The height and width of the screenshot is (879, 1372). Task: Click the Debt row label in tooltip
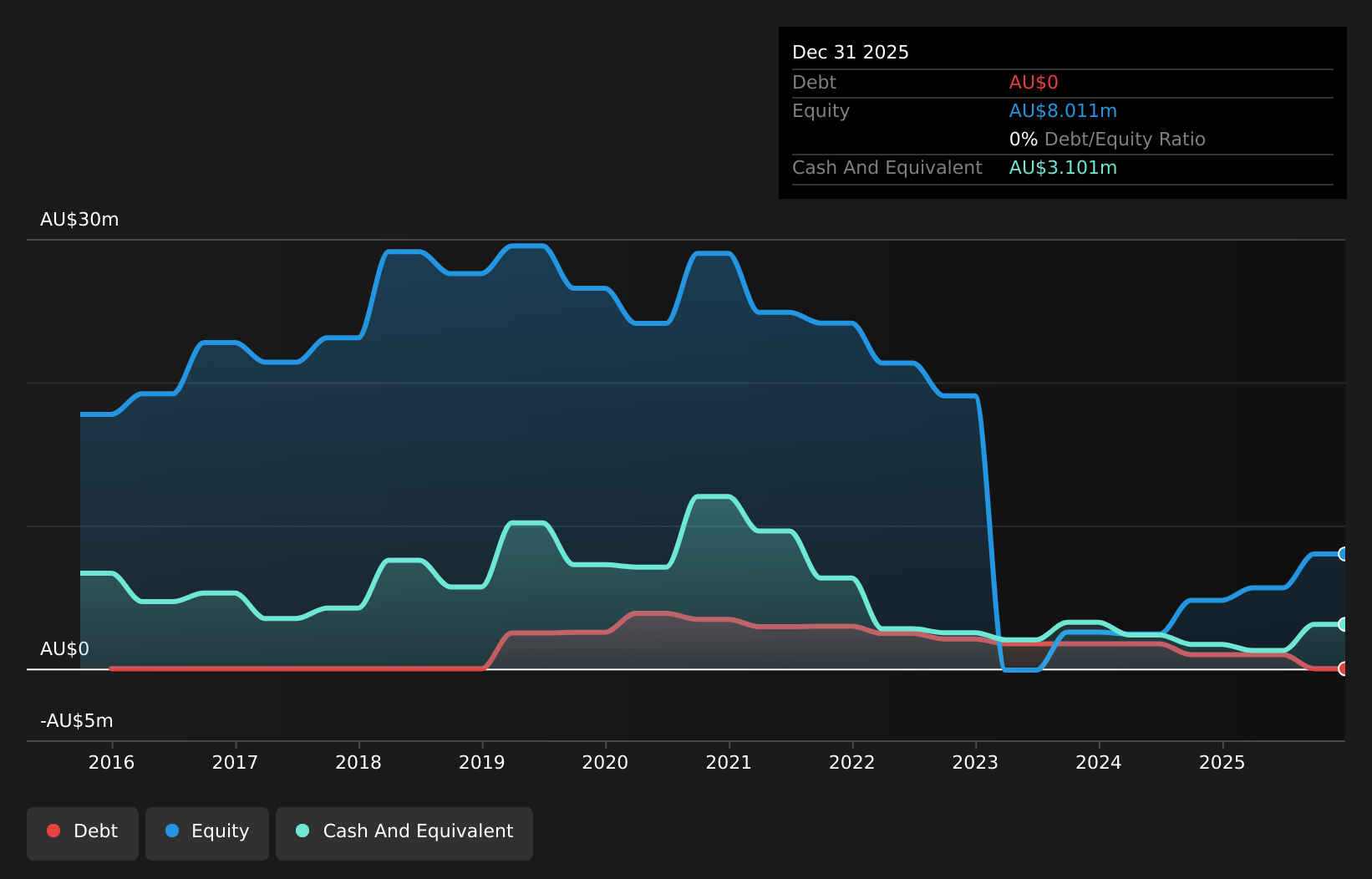[814, 83]
